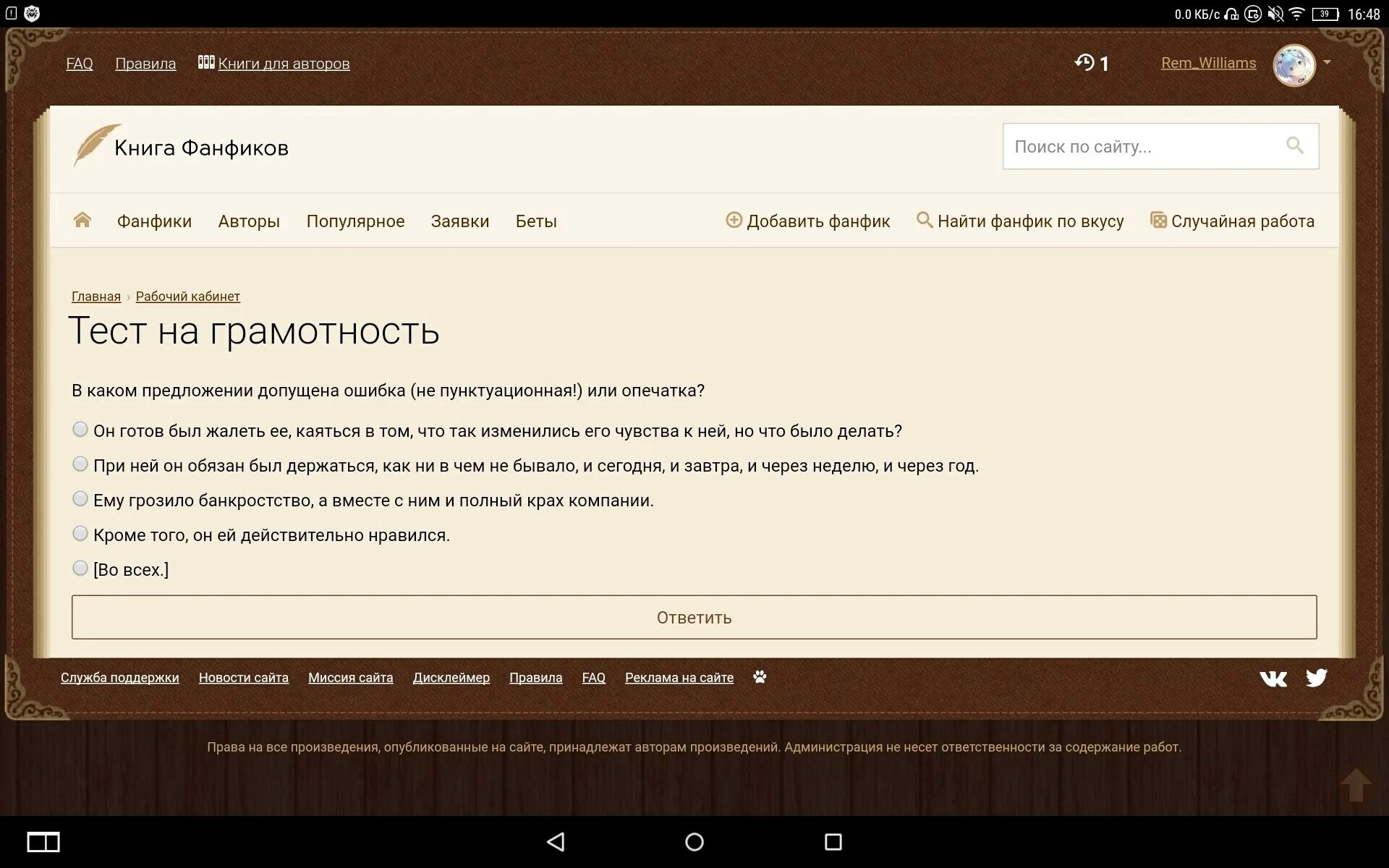Click Рабочий кабинет breadcrumb link
This screenshot has width=1389, height=868.
[187, 296]
